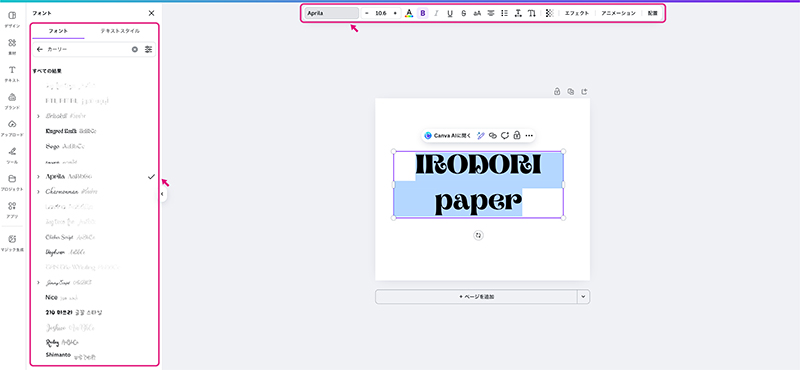Click the font size value 10.6
This screenshot has width=800, height=370.
click(x=381, y=13)
